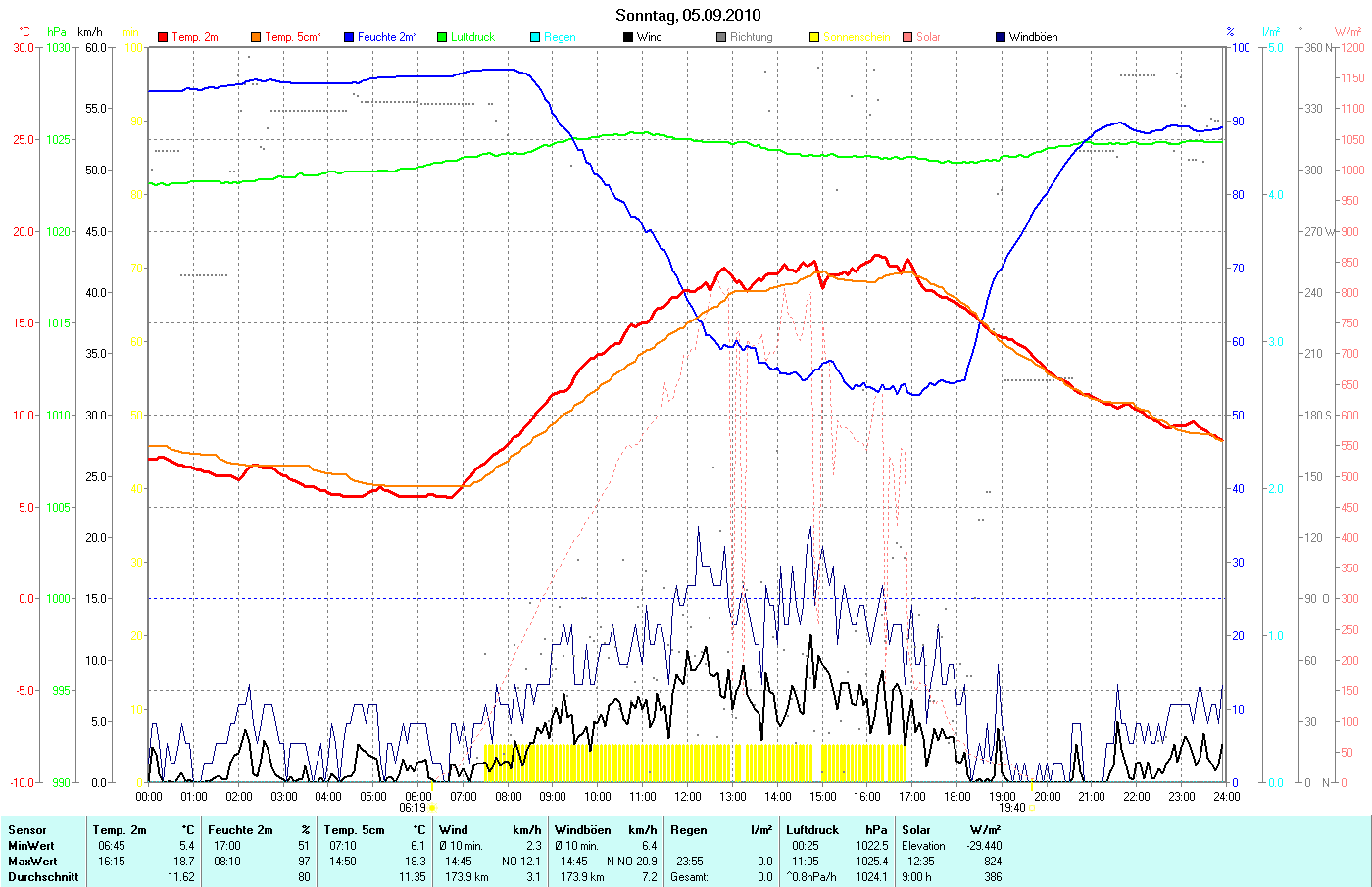Select the Durchschnitt row label
Screen dimensions: 1372x887
click(x=43, y=877)
